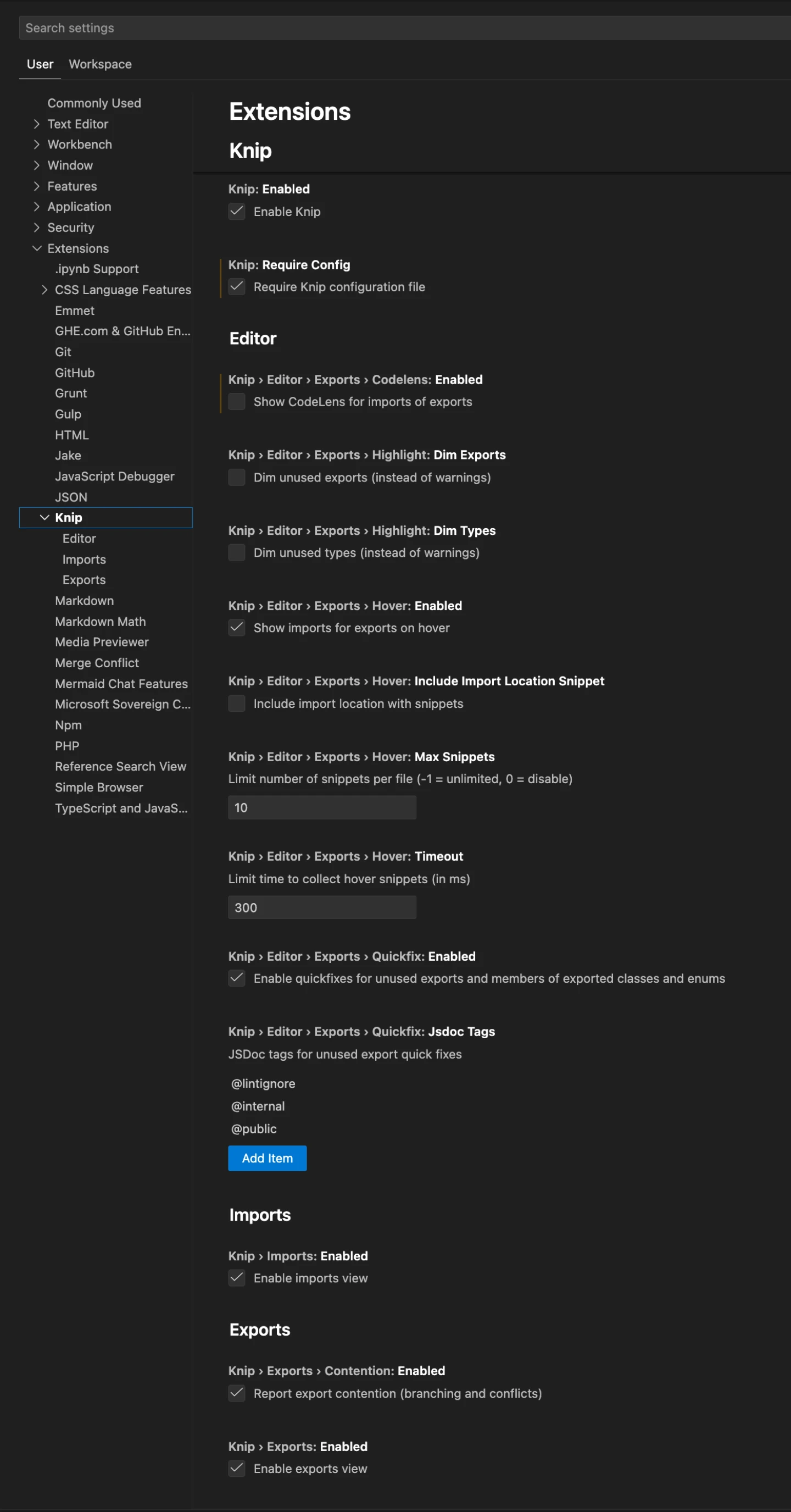Disable Show imports for exports on hover
Image resolution: width=791 pixels, height=1512 pixels.
pyautogui.click(x=237, y=628)
